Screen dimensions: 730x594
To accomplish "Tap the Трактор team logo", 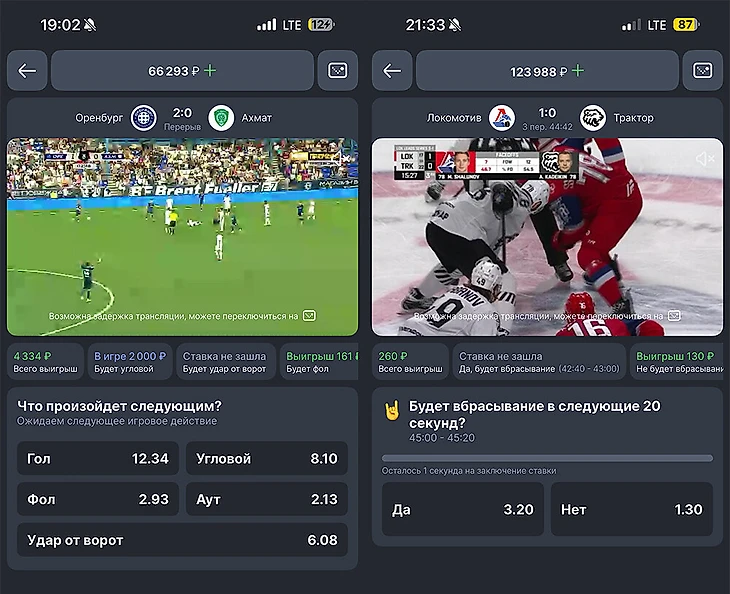I will (593, 118).
